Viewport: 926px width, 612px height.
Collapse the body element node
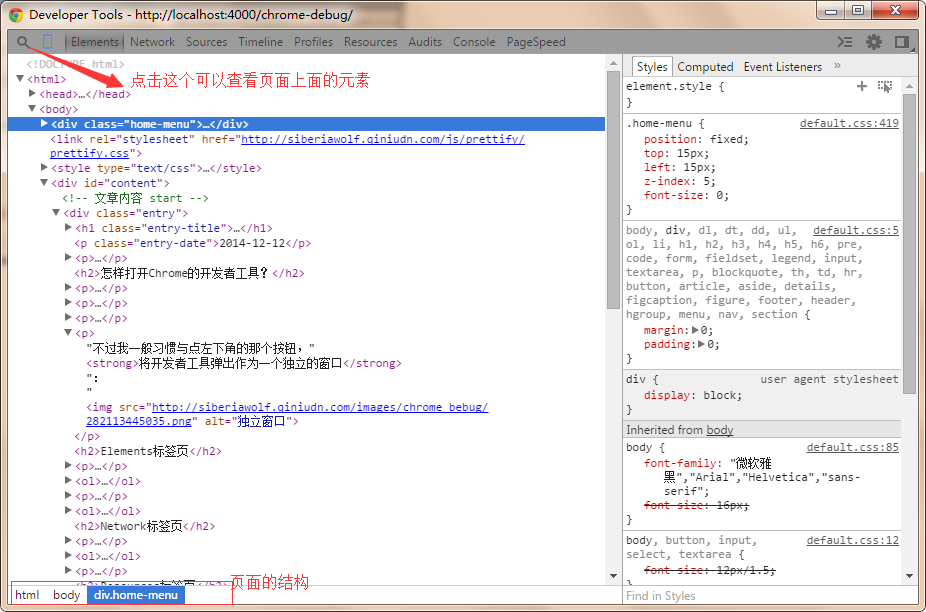32,109
